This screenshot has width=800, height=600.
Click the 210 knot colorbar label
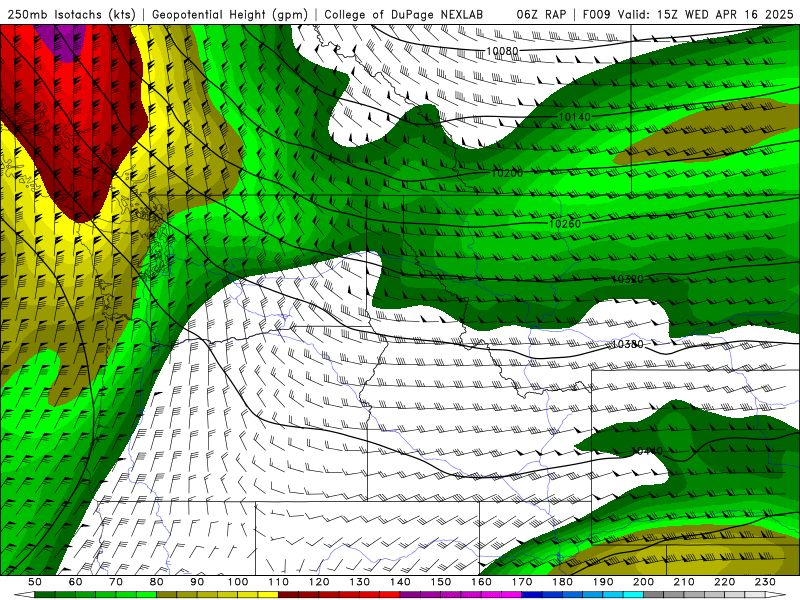(684, 582)
